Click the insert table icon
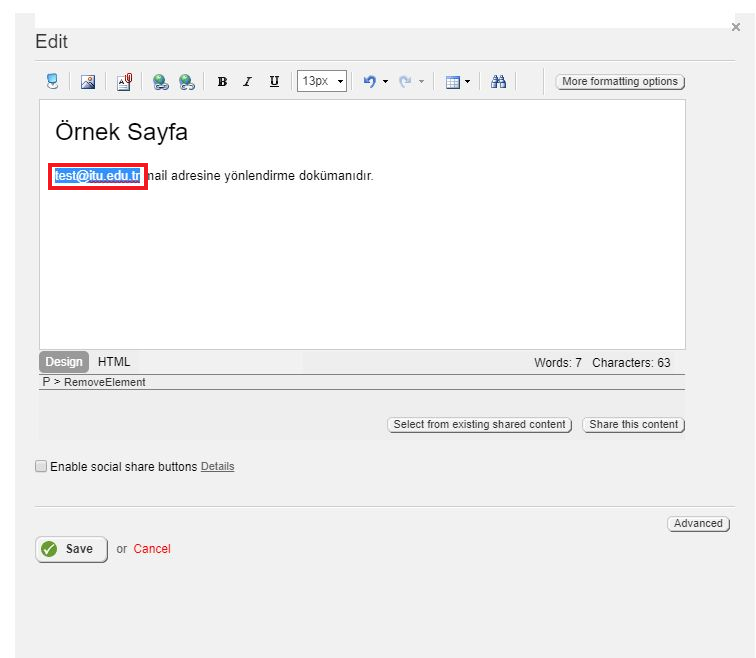The width and height of the screenshot is (756, 658). 452,82
